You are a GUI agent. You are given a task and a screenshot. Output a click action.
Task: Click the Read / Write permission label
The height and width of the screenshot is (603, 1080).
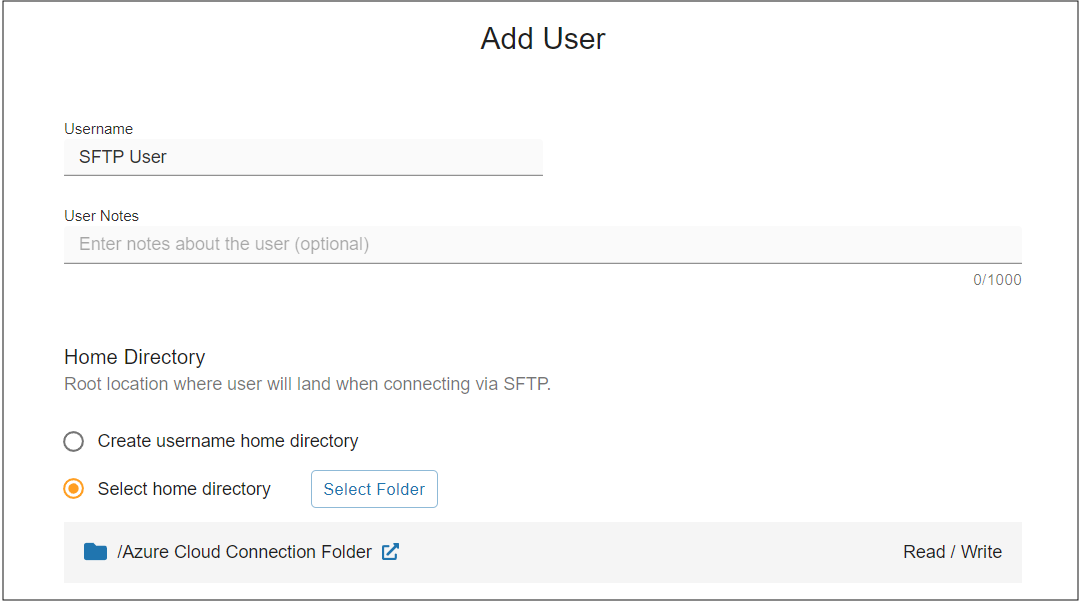click(953, 551)
